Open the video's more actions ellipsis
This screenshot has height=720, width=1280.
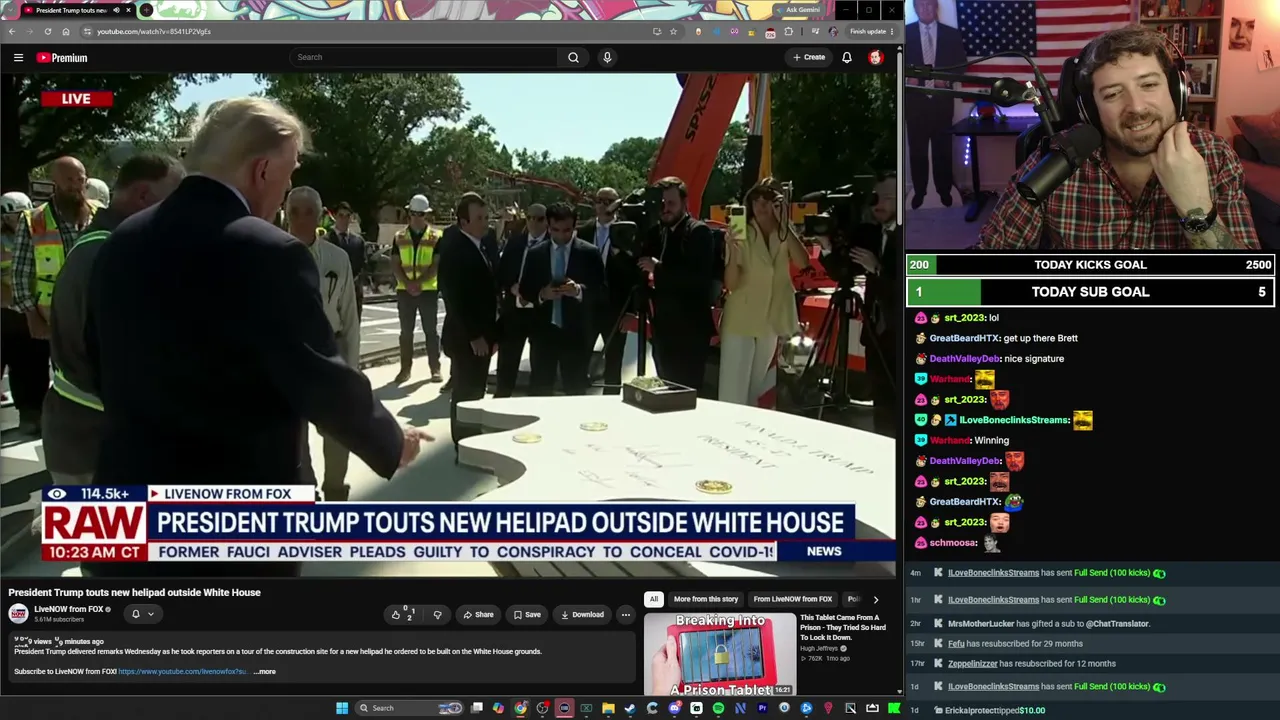tap(625, 615)
